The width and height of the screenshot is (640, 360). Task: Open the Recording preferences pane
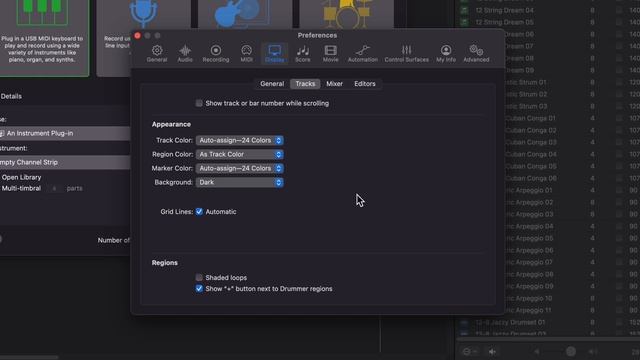tap(216, 53)
